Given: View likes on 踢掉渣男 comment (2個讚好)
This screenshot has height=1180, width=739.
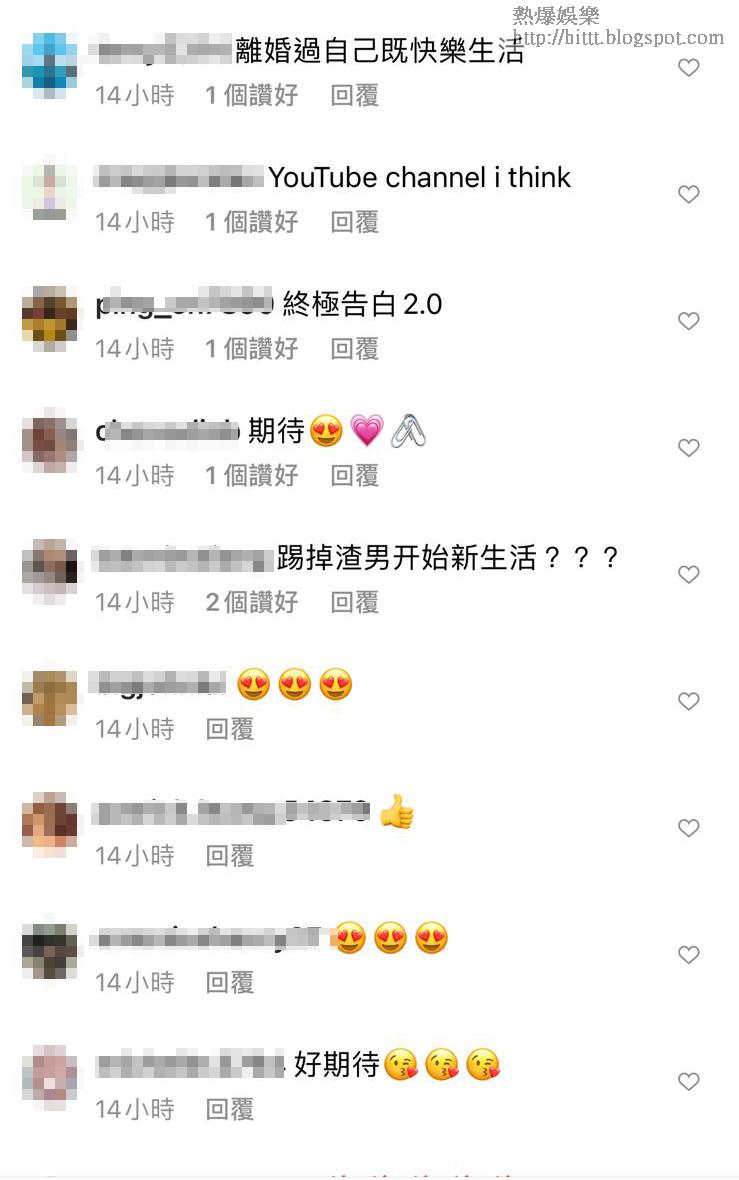Looking at the screenshot, I should coord(251,602).
